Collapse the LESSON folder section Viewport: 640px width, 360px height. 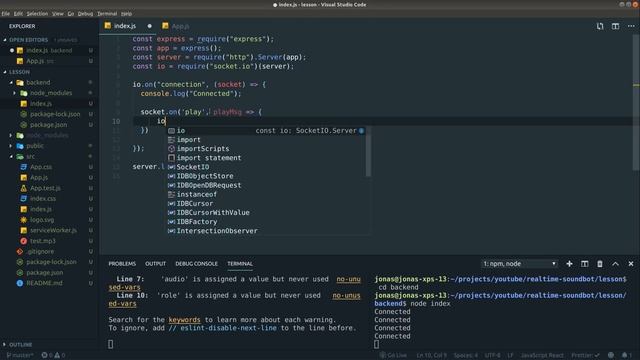[x=5, y=72]
